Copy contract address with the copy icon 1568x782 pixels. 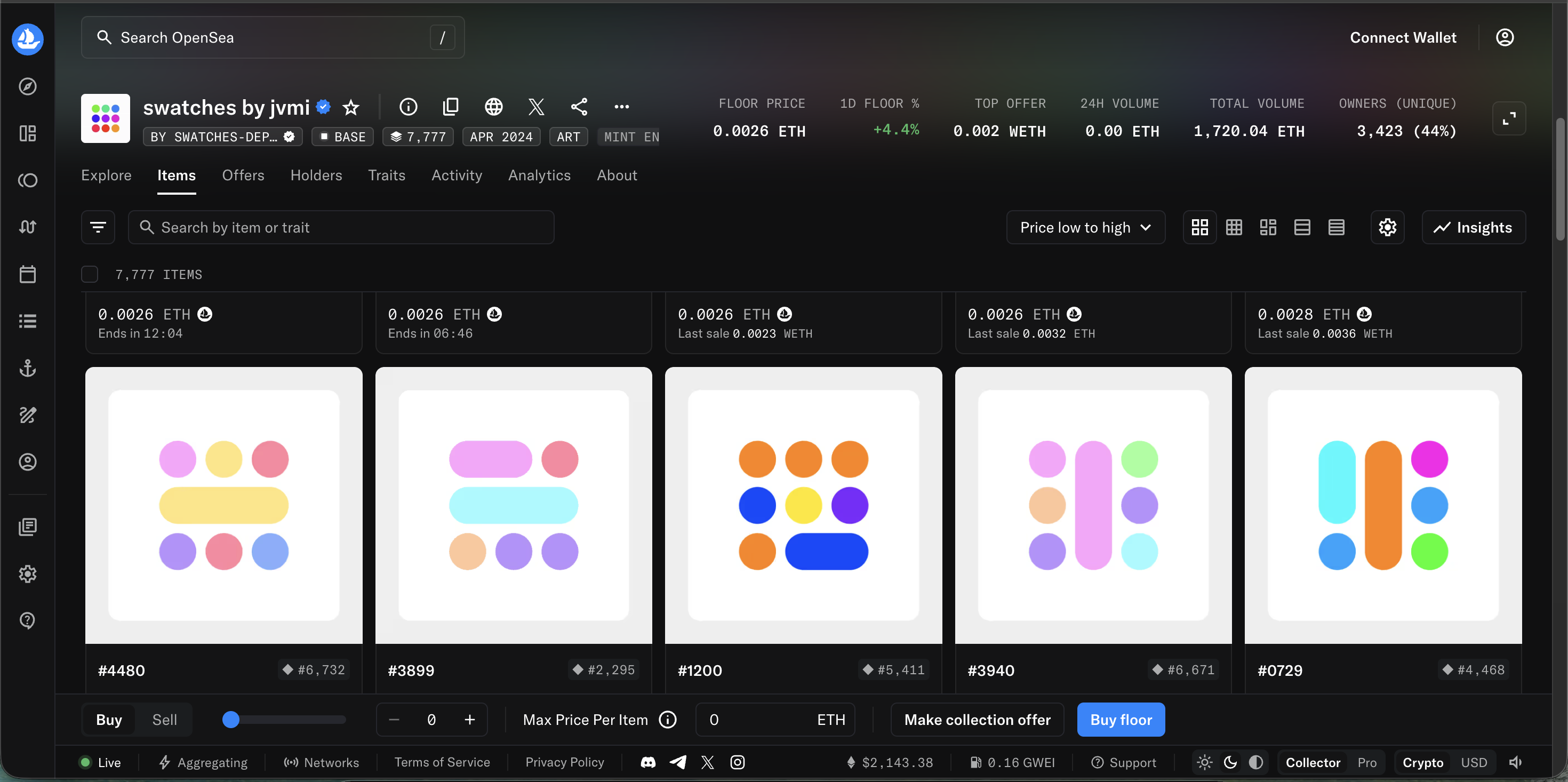click(451, 107)
